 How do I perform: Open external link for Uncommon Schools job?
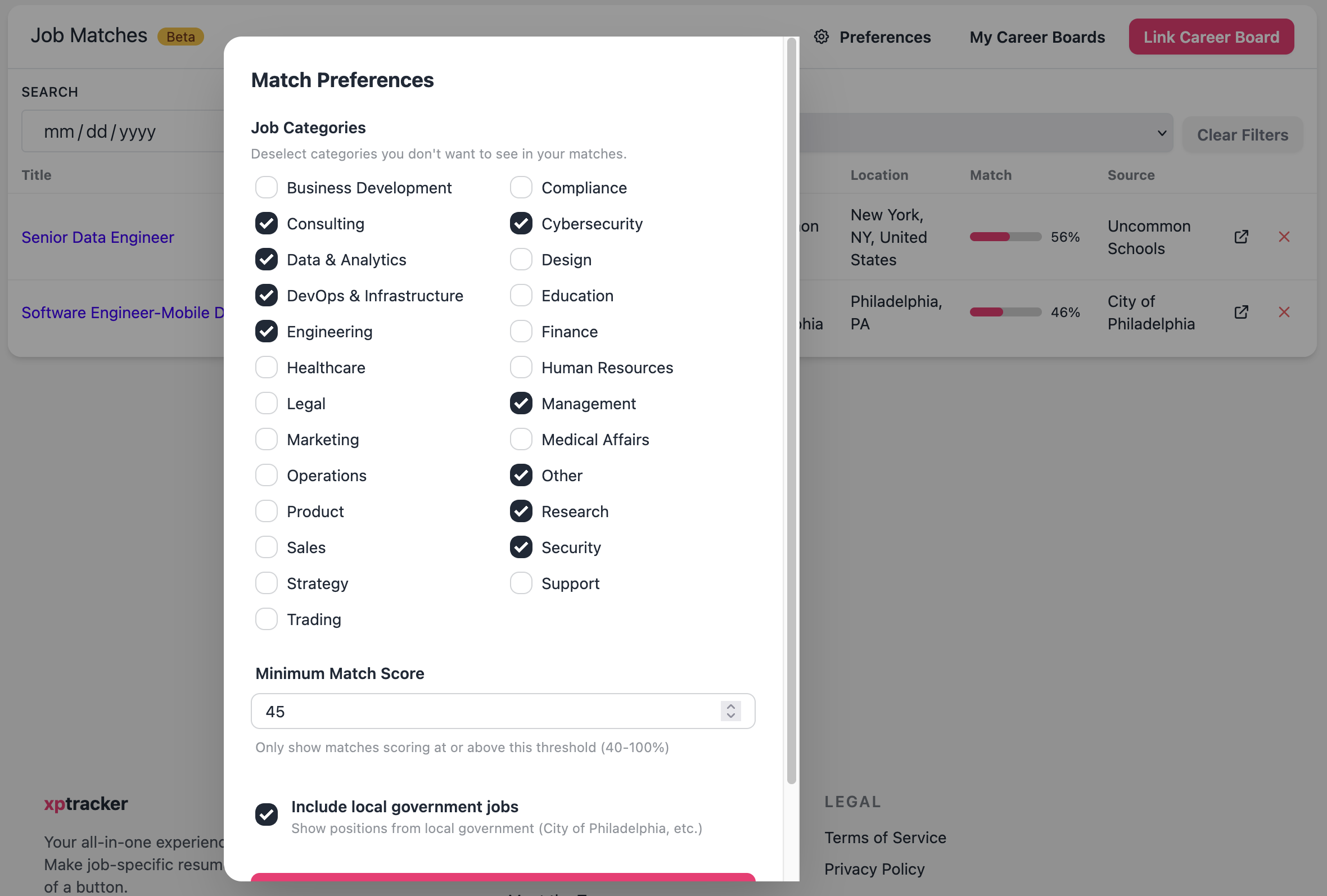click(1241, 237)
